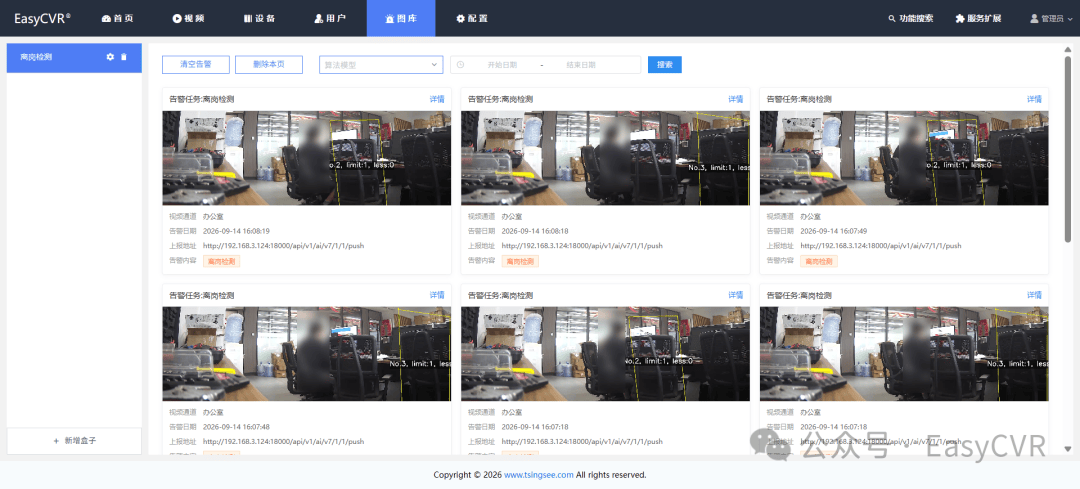This screenshot has height=489, width=1080.
Task: Expand the 管理员 account dropdown
Action: click(1051, 19)
